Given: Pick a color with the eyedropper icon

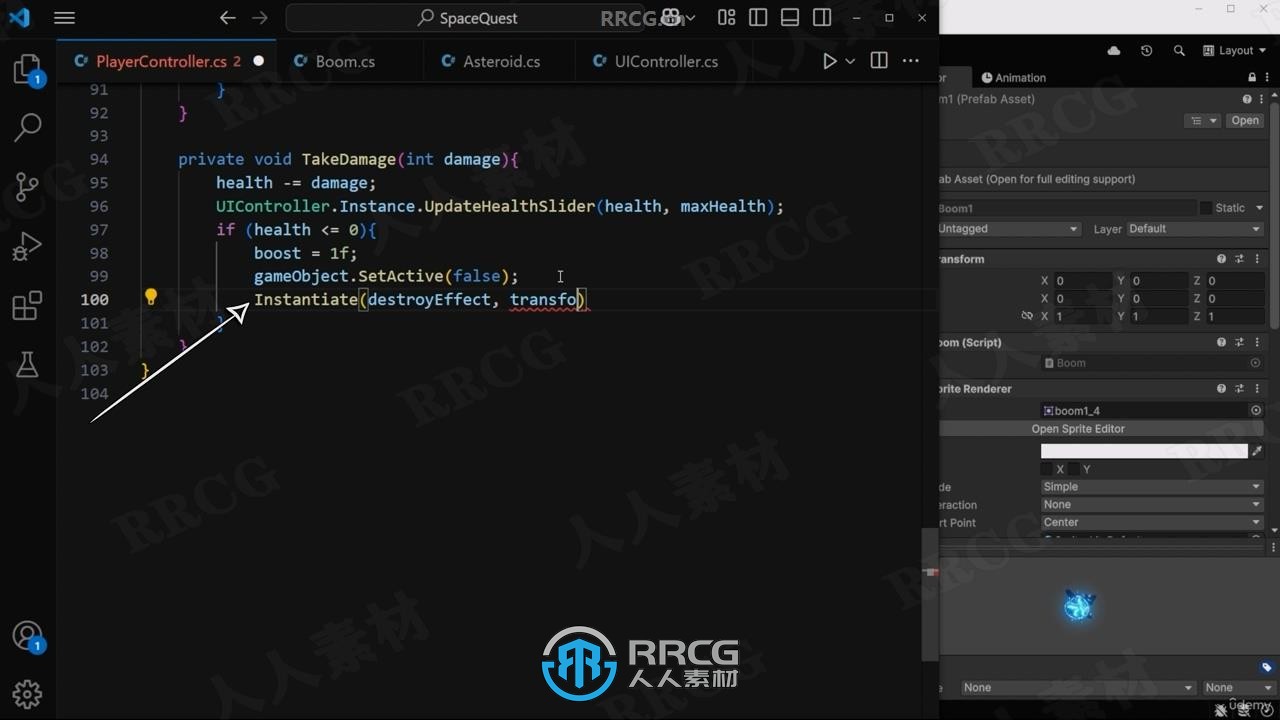Looking at the screenshot, I should (x=1257, y=451).
